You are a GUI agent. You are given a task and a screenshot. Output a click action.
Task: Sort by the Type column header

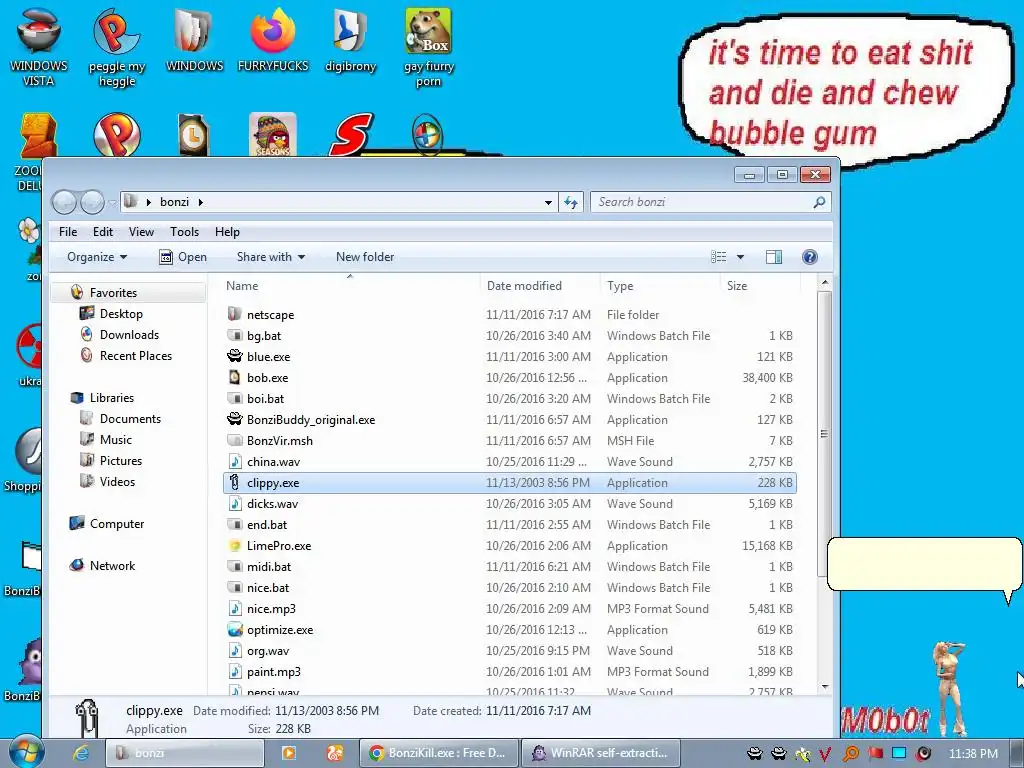pyautogui.click(x=660, y=286)
